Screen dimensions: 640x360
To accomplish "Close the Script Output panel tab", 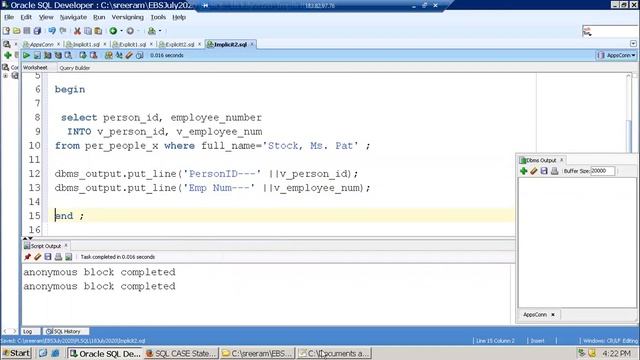I will click(66, 246).
